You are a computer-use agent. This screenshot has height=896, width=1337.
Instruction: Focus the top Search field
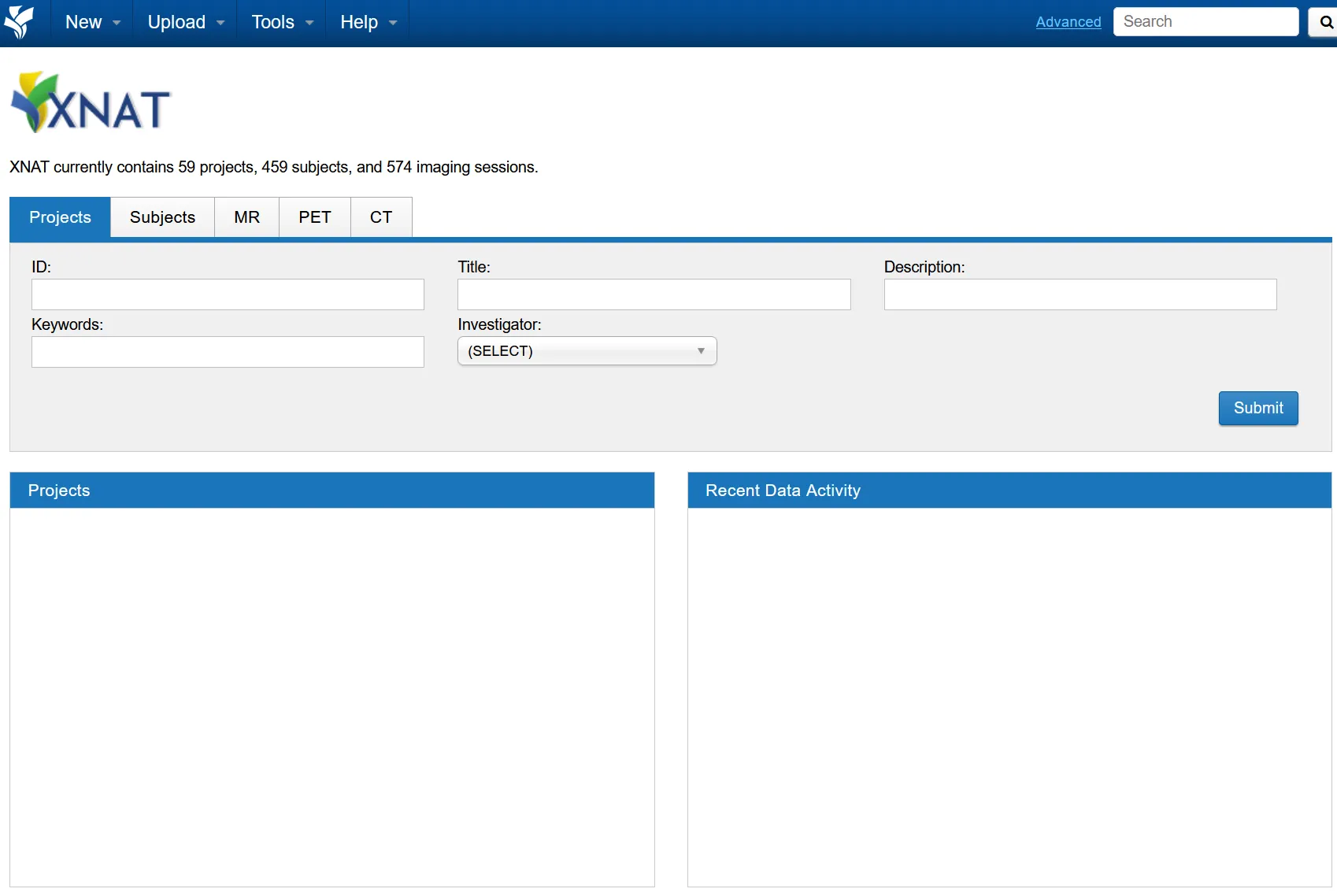click(x=1206, y=22)
